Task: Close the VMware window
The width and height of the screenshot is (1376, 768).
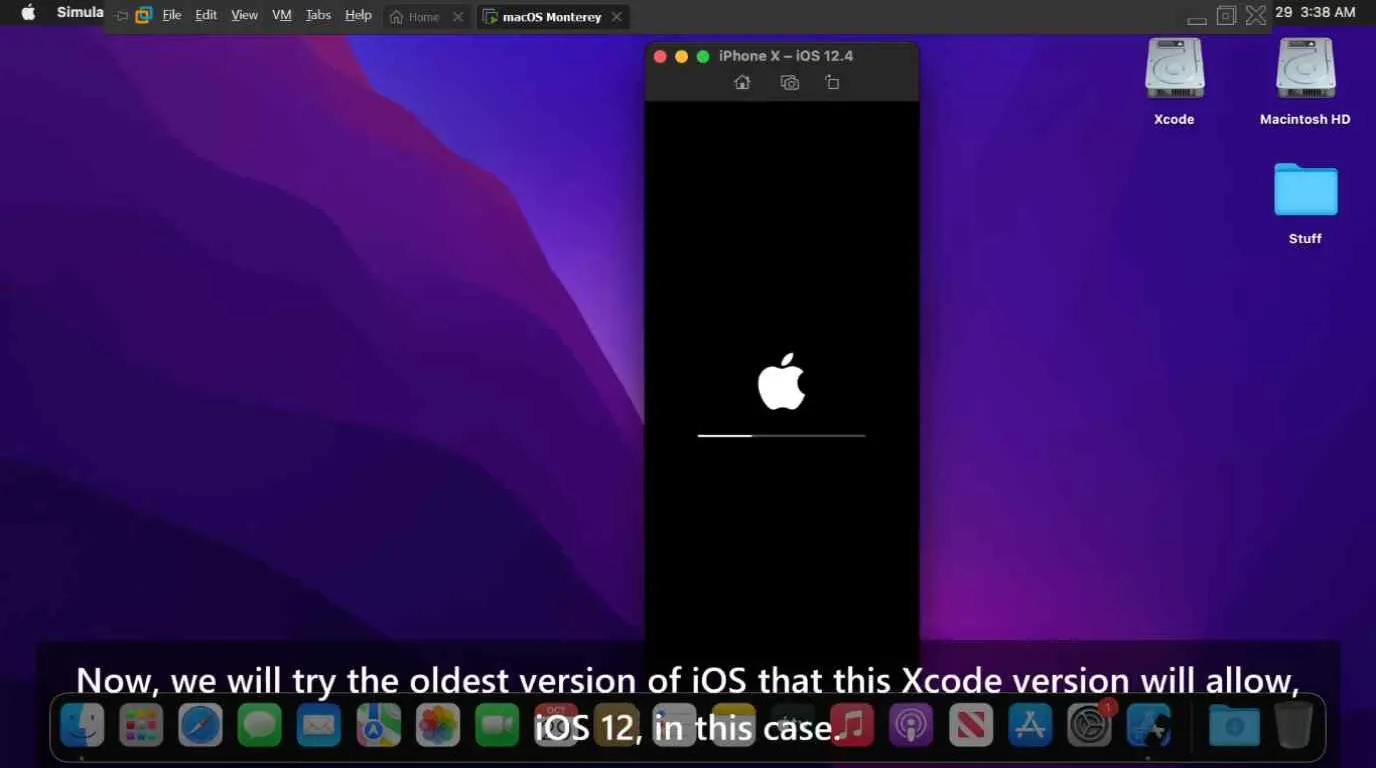Action: pyautogui.click(x=1256, y=15)
